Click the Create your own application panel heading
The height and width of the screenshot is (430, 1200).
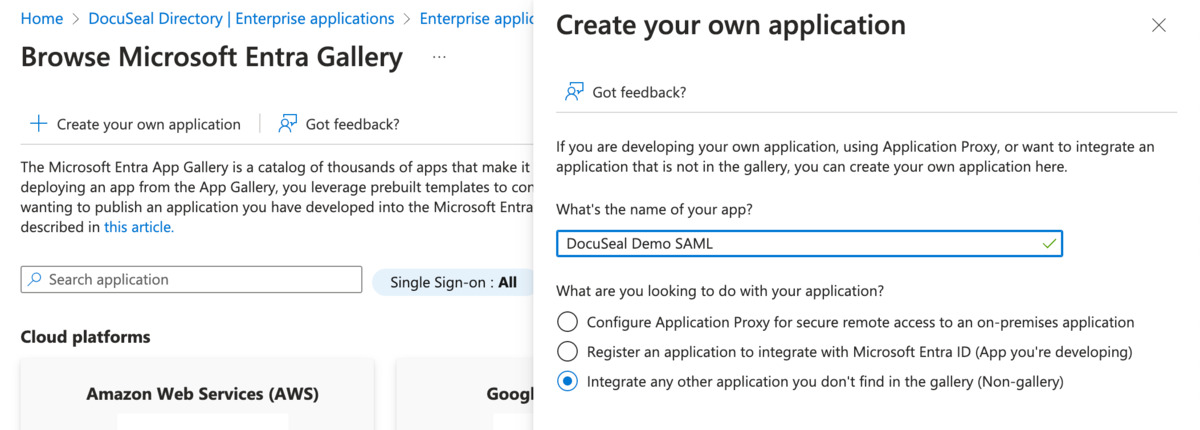[x=731, y=25]
